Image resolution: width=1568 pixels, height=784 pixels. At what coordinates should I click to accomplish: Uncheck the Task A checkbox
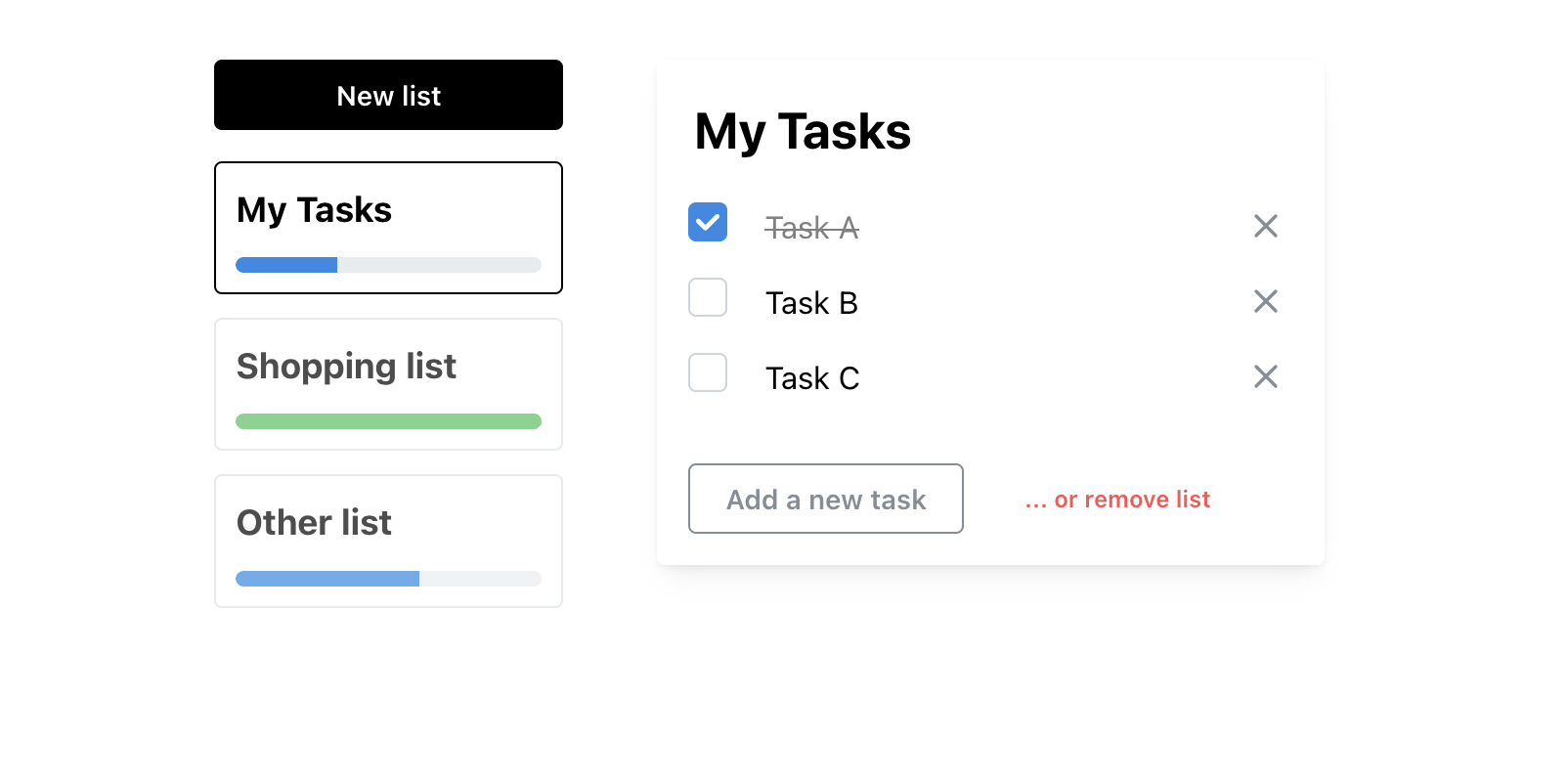click(708, 222)
